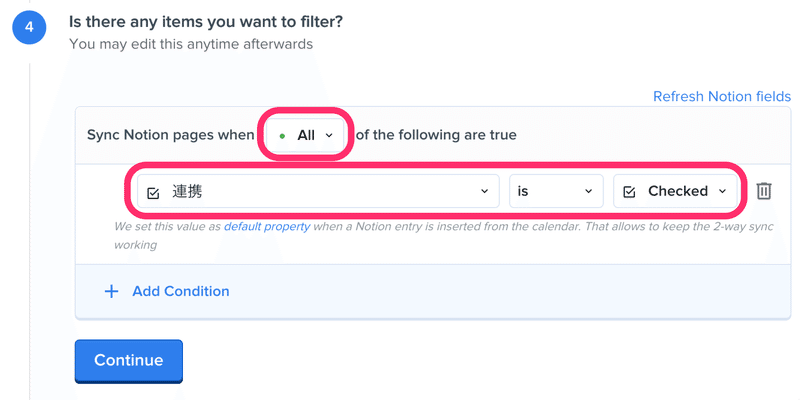Click the Refresh Notion fields link

(722, 96)
